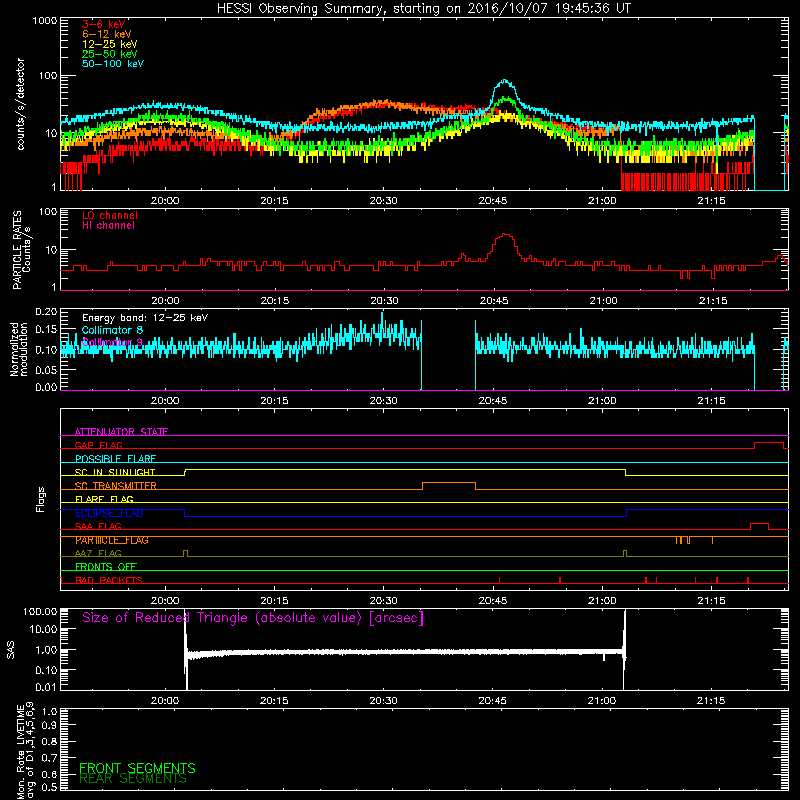Click the raised SC_TRANSMITTER flag pulse
Screen dimensions: 800x800
(x=449, y=483)
